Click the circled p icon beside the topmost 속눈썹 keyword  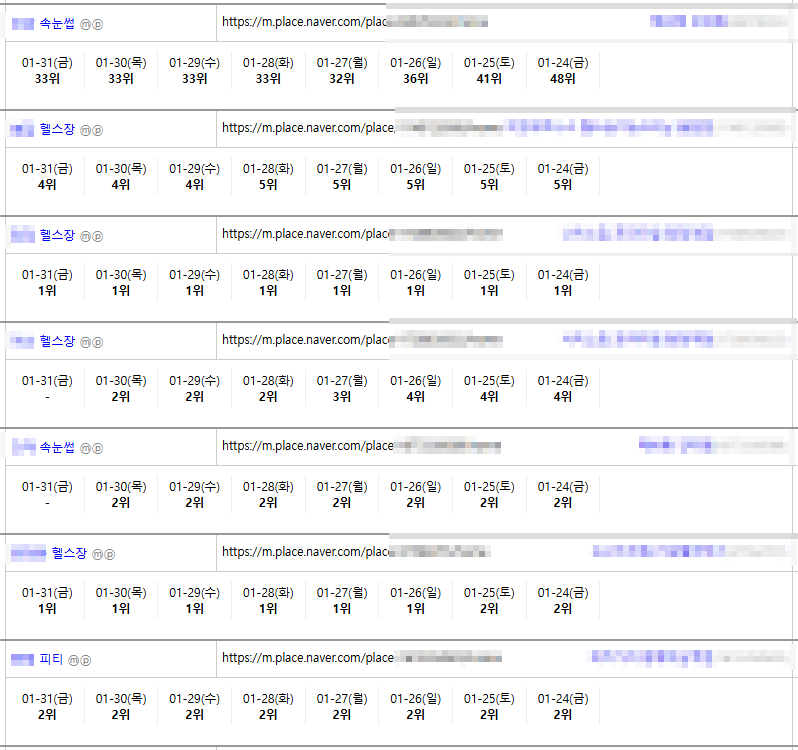[x=97, y=24]
